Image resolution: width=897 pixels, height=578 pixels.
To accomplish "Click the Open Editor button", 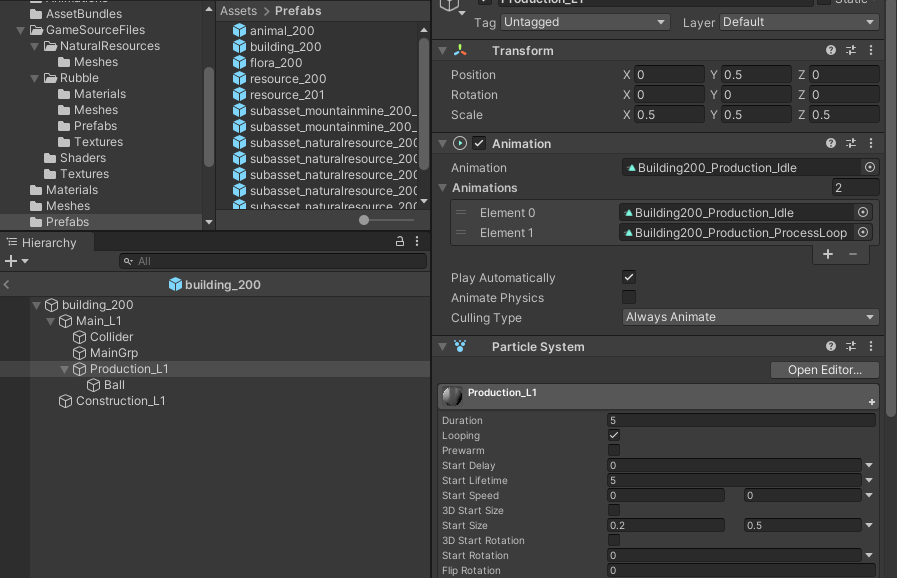I will 824,370.
